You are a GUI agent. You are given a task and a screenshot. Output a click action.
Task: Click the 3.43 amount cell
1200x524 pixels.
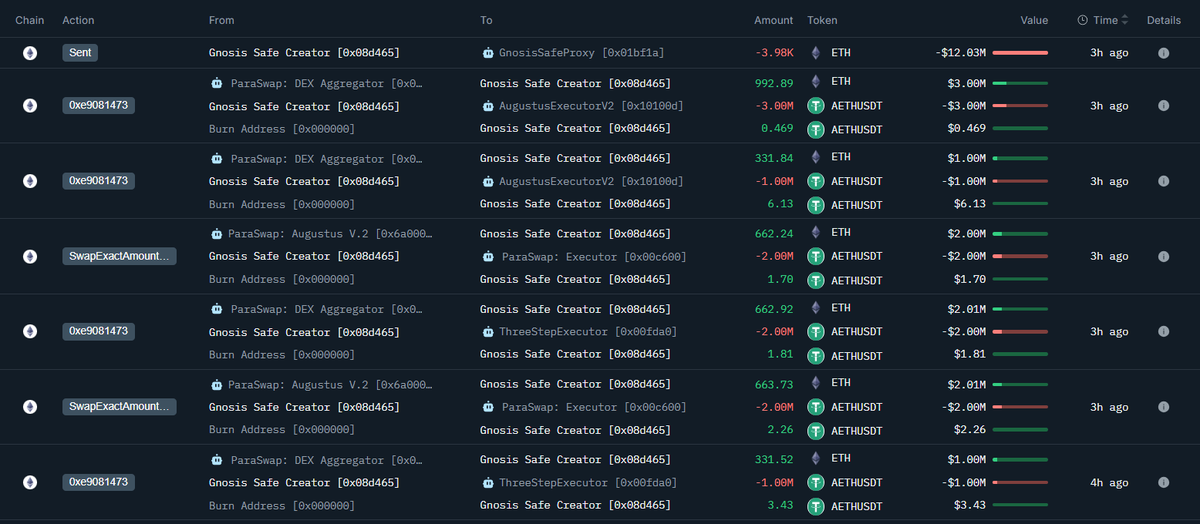pyautogui.click(x=781, y=505)
